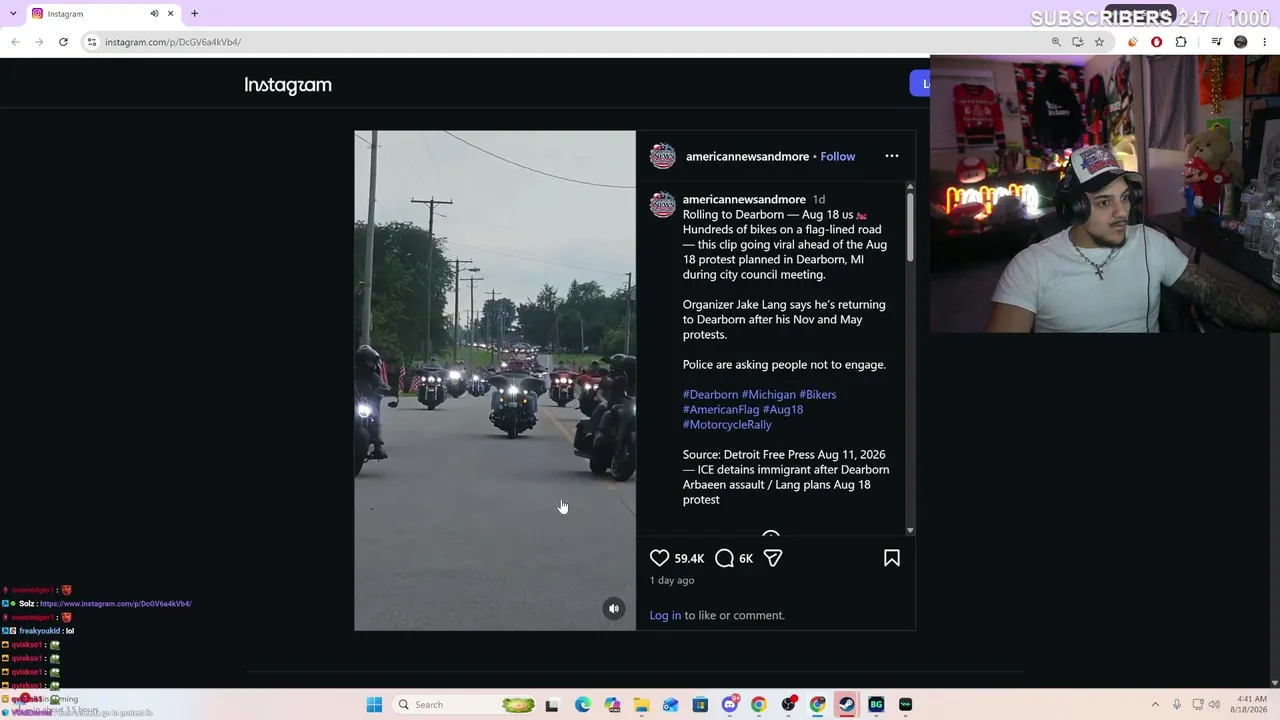Open the #AmericanFlag hashtag

pyautogui.click(x=721, y=409)
